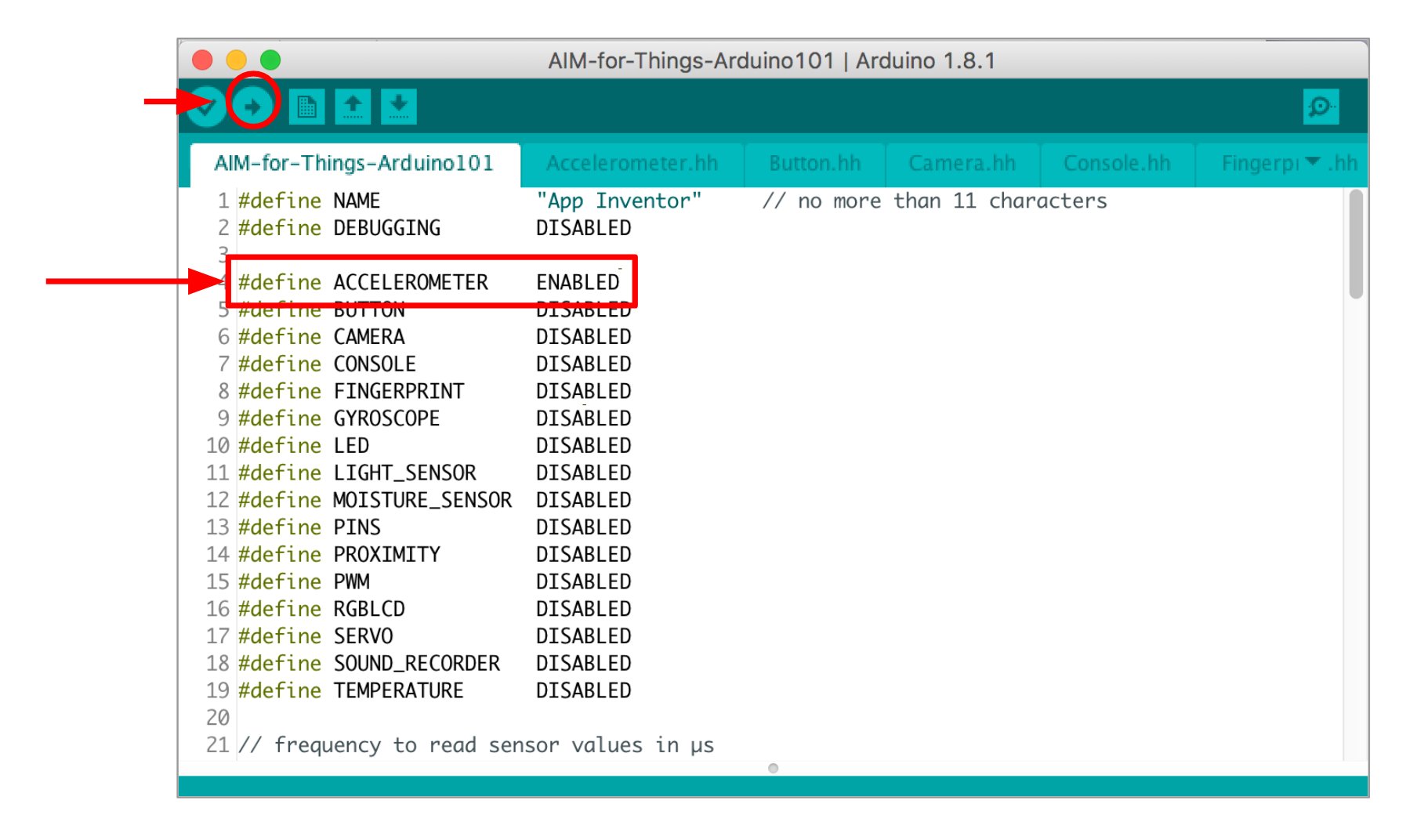1417x840 pixels.
Task: Click the PWM identifier
Action: pyautogui.click(x=352, y=582)
